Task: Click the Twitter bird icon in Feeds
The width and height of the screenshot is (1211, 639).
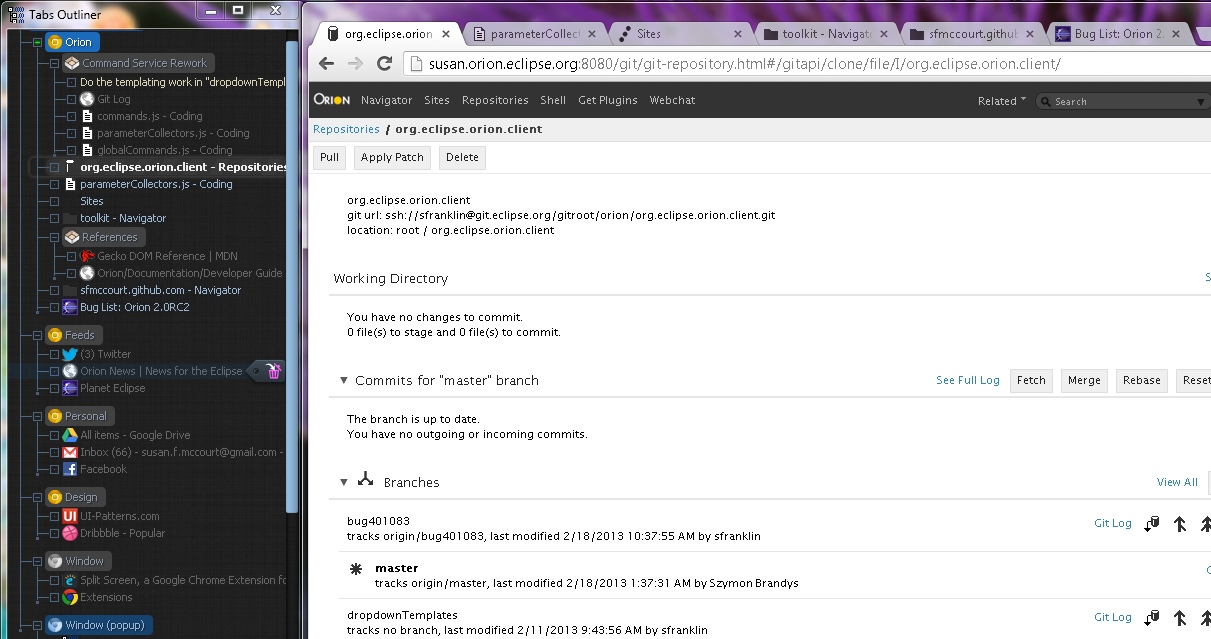Action: point(70,354)
